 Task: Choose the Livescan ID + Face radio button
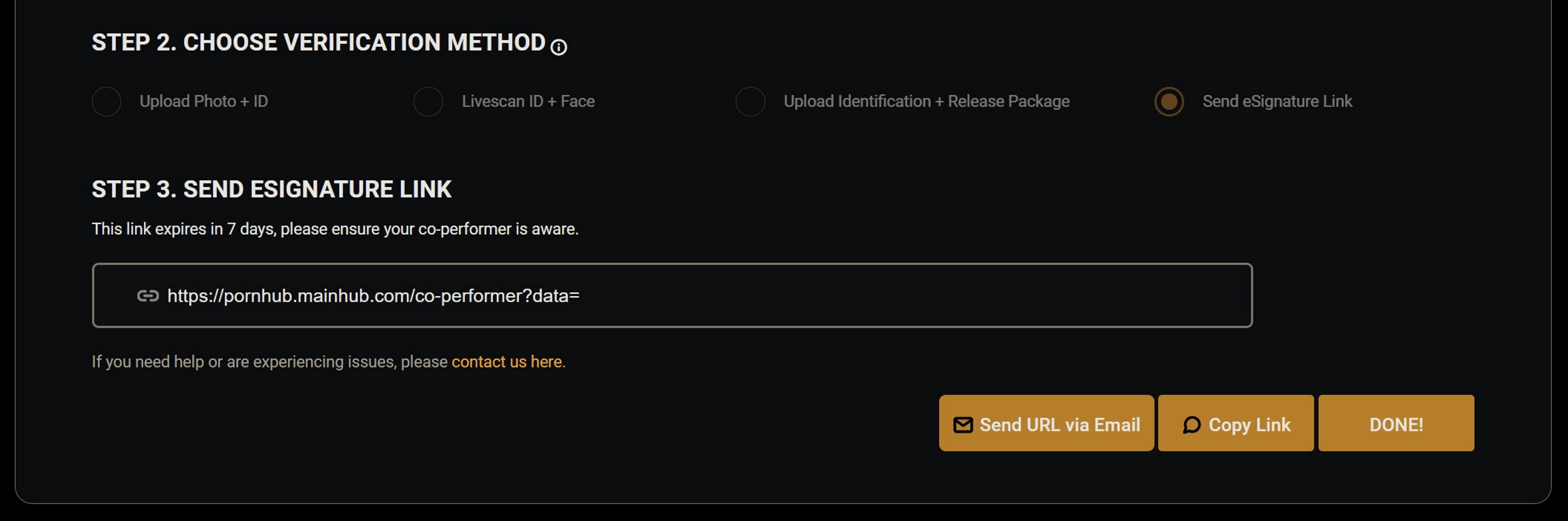428,101
